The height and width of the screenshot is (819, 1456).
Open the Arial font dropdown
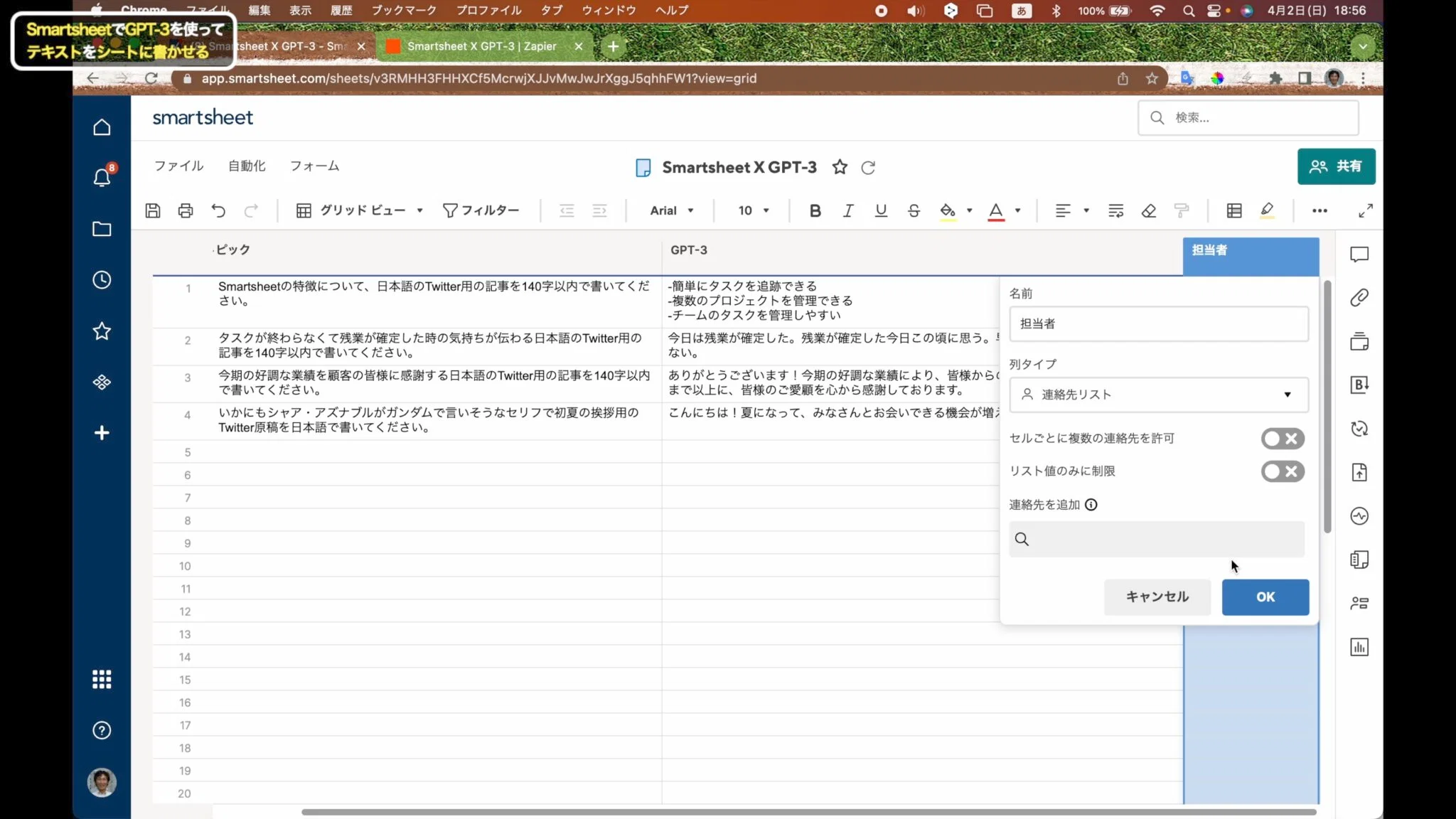[672, 210]
